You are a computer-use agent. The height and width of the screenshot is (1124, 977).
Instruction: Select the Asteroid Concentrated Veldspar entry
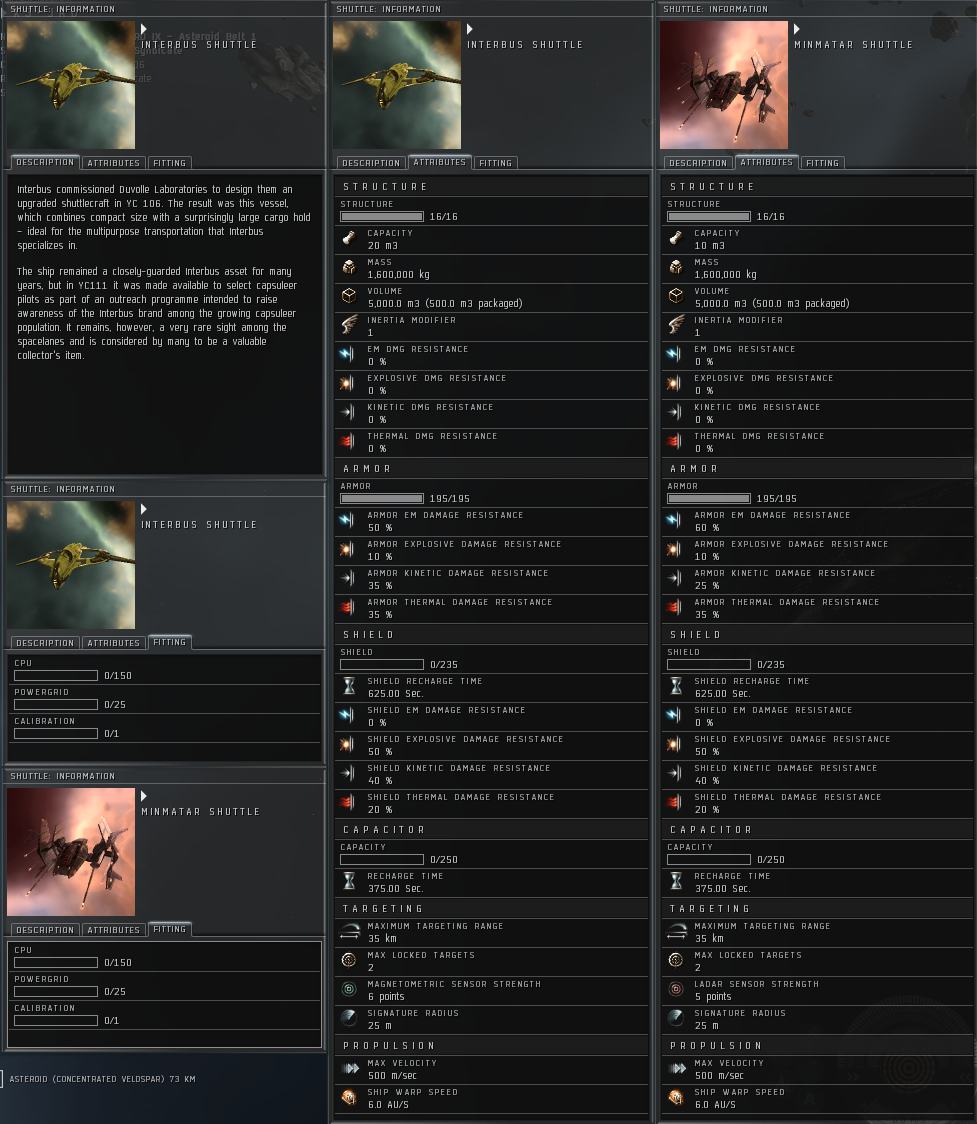click(x=102, y=1079)
